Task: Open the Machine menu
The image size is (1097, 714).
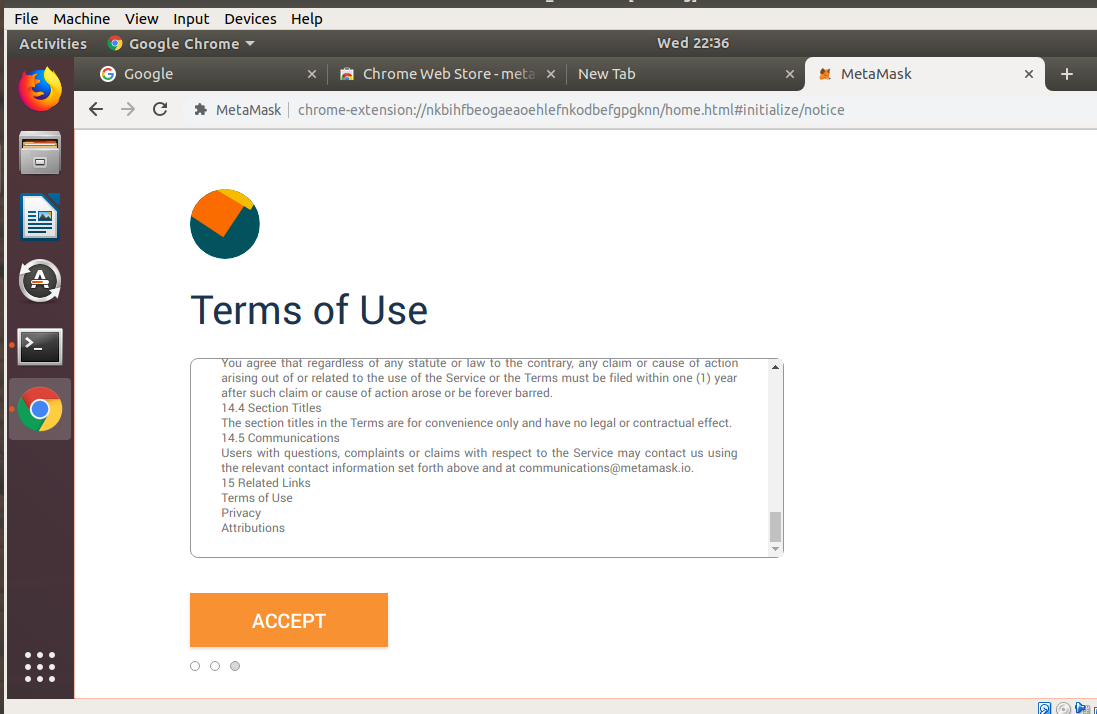Action: coord(81,18)
